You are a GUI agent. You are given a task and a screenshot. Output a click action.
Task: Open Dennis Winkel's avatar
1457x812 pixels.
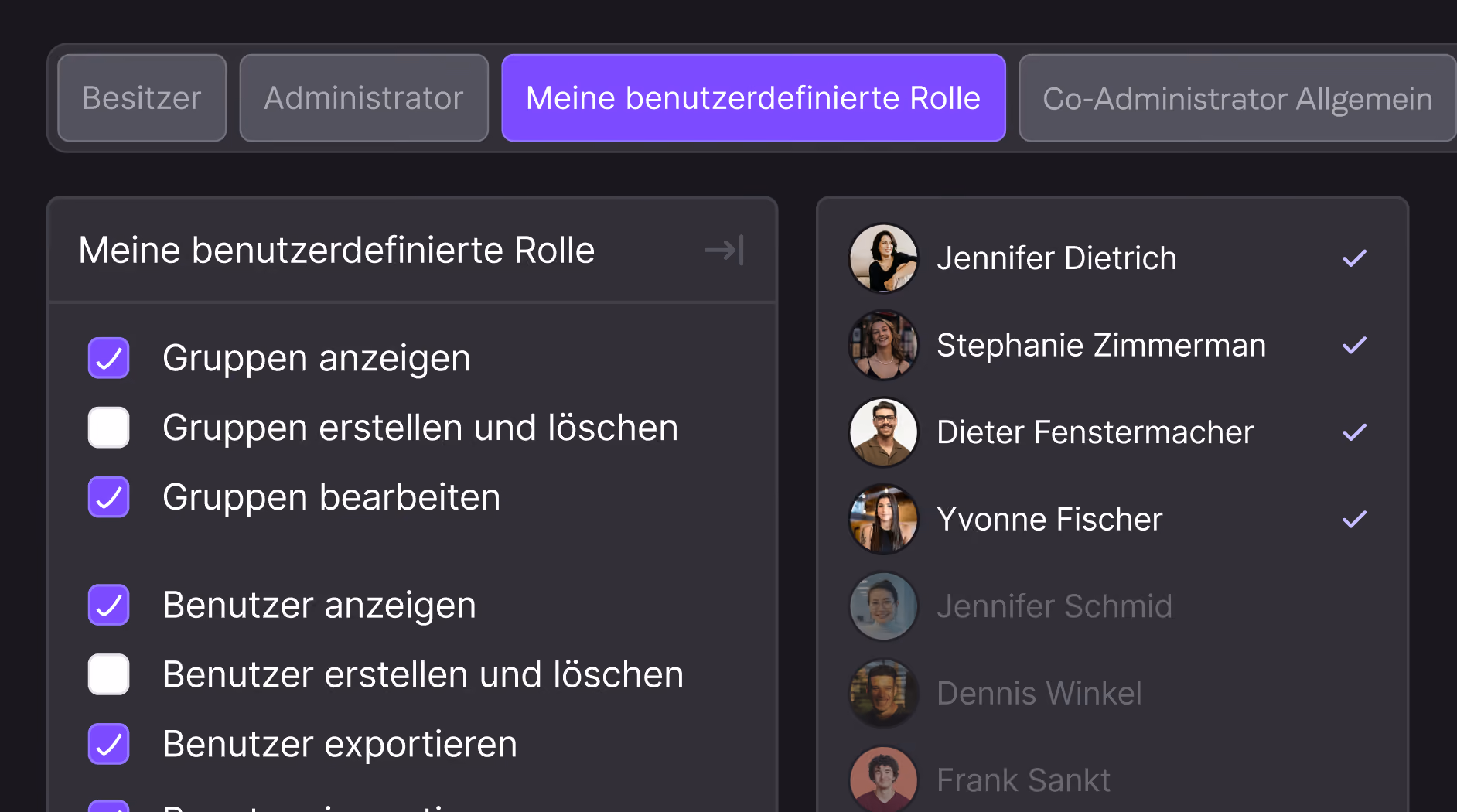883,693
